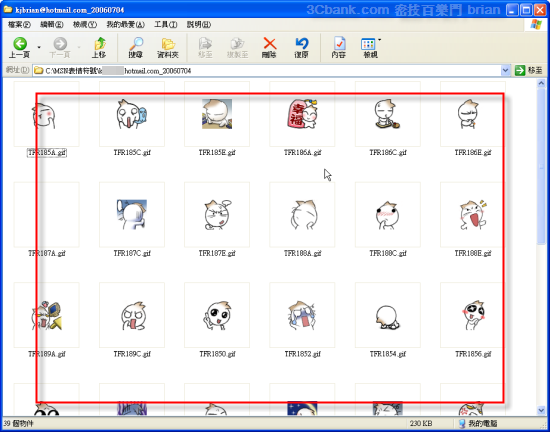This screenshot has height=432, width=550.
Task: Select the blank thumbnail TFR187A.gif
Action: [46, 215]
